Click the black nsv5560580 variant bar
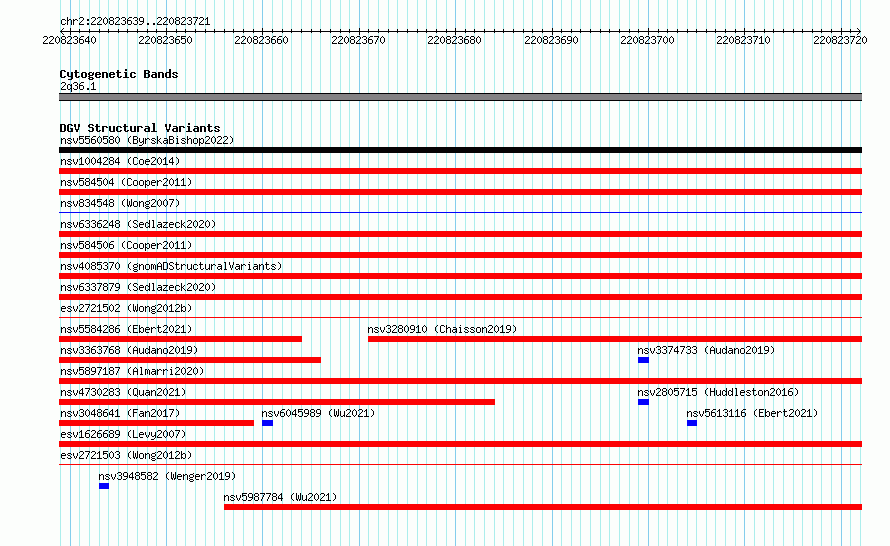Viewport: 890px width, 546px height. click(460, 150)
